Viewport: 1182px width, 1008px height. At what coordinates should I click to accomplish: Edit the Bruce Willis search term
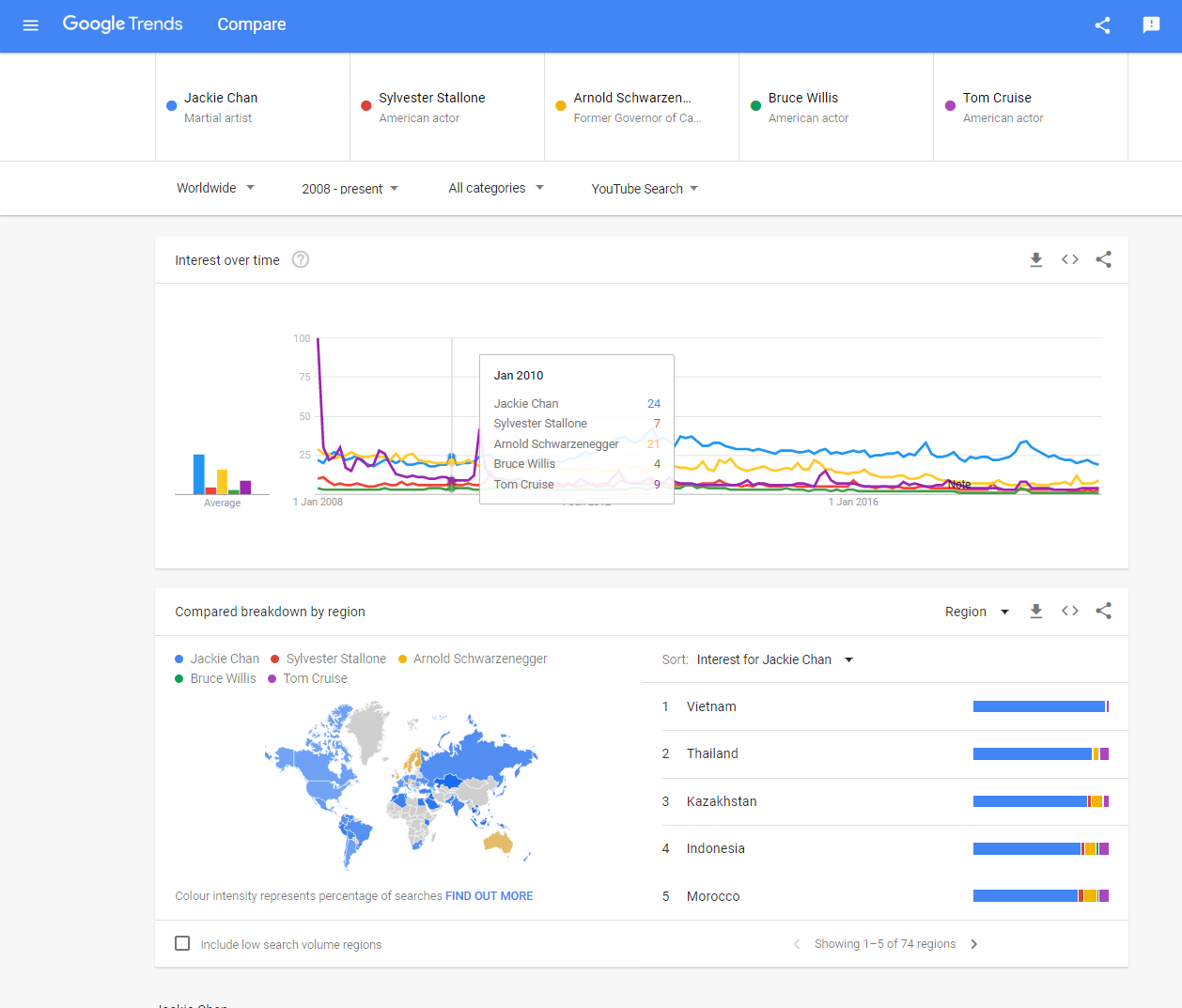click(836, 107)
